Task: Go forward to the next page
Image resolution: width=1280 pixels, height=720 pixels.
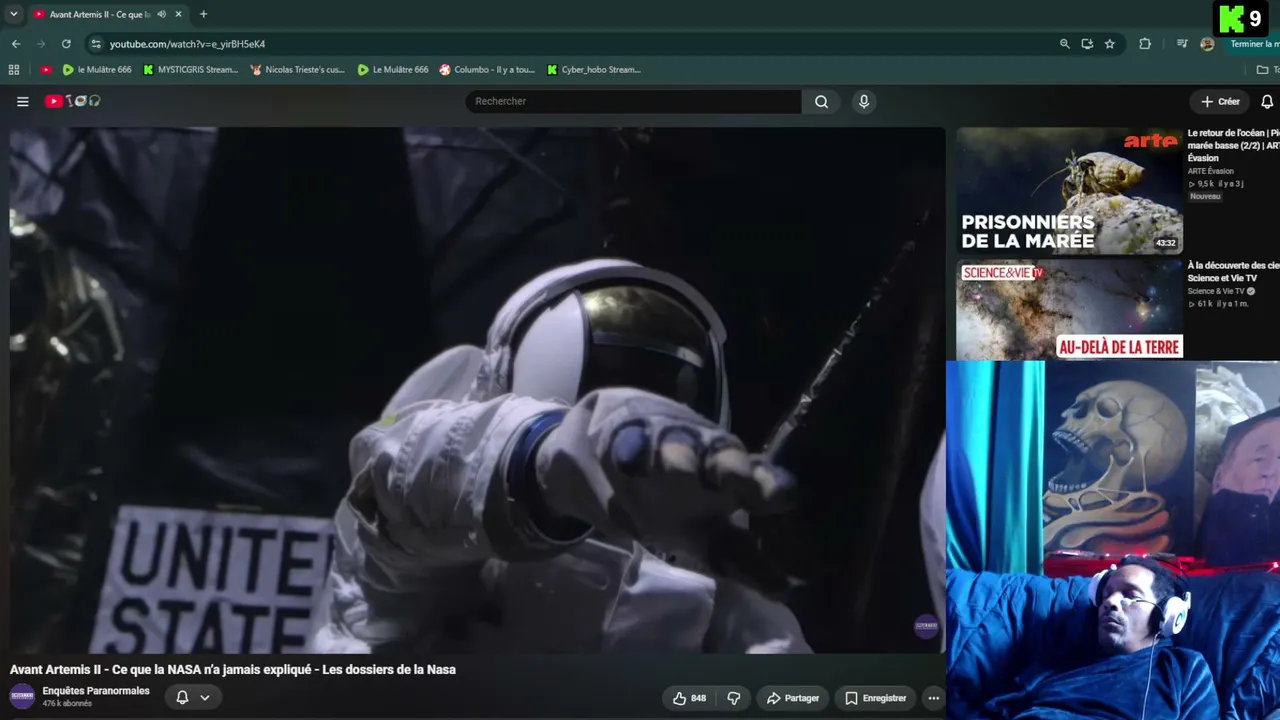Action: click(x=41, y=44)
